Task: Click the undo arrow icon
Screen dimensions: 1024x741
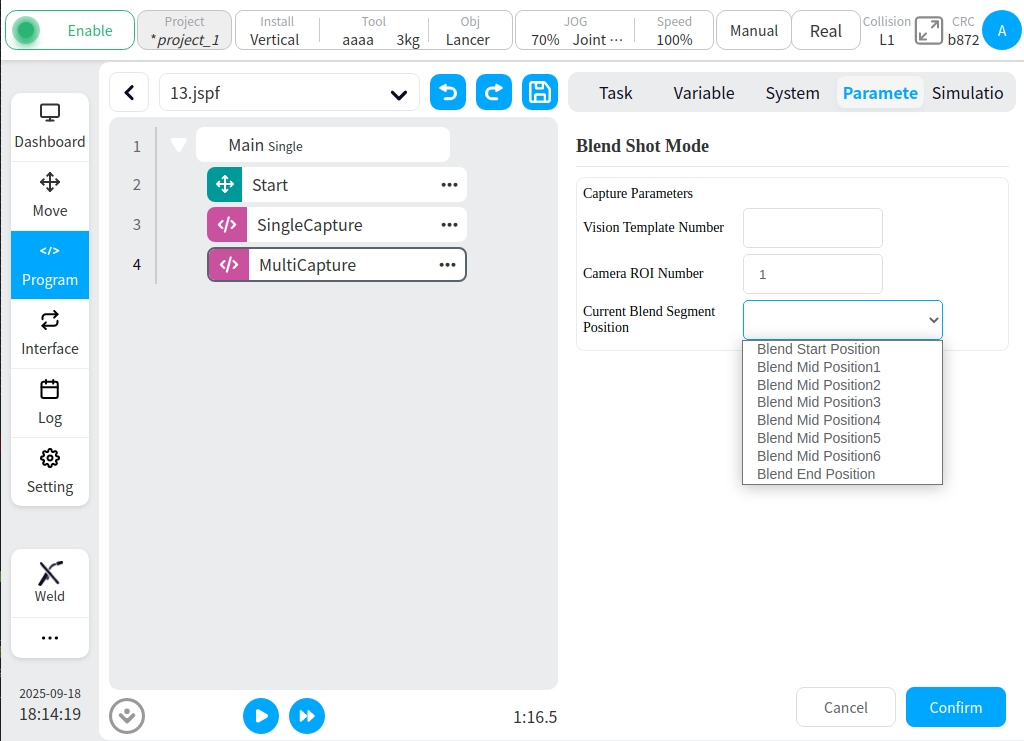Action: [448, 93]
